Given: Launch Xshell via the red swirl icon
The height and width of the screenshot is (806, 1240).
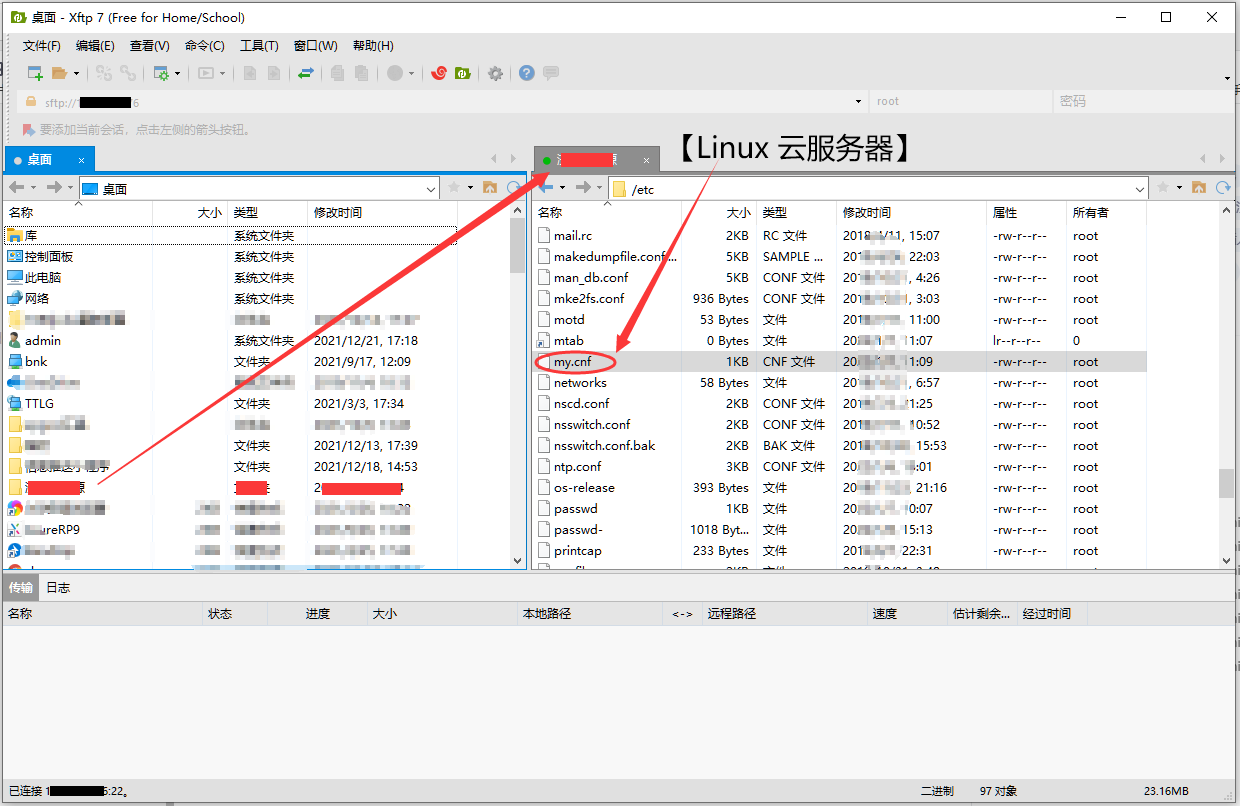Looking at the screenshot, I should pyautogui.click(x=438, y=73).
